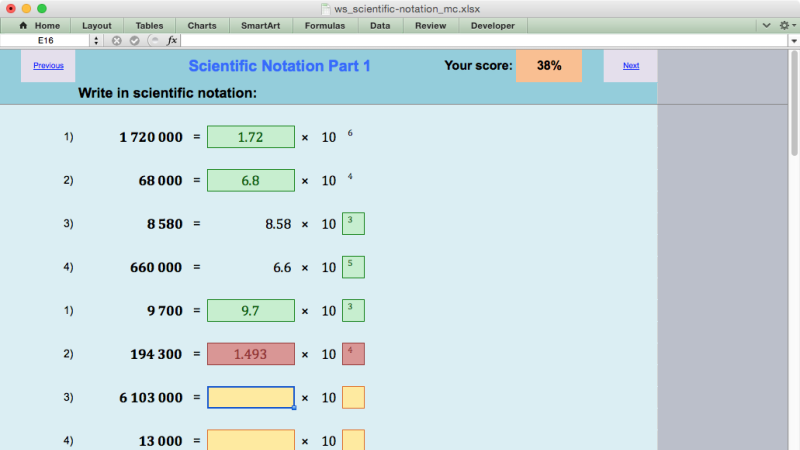Click the document icon in the title bar
Image resolution: width=800 pixels, height=450 pixels.
pyautogui.click(x=325, y=9)
